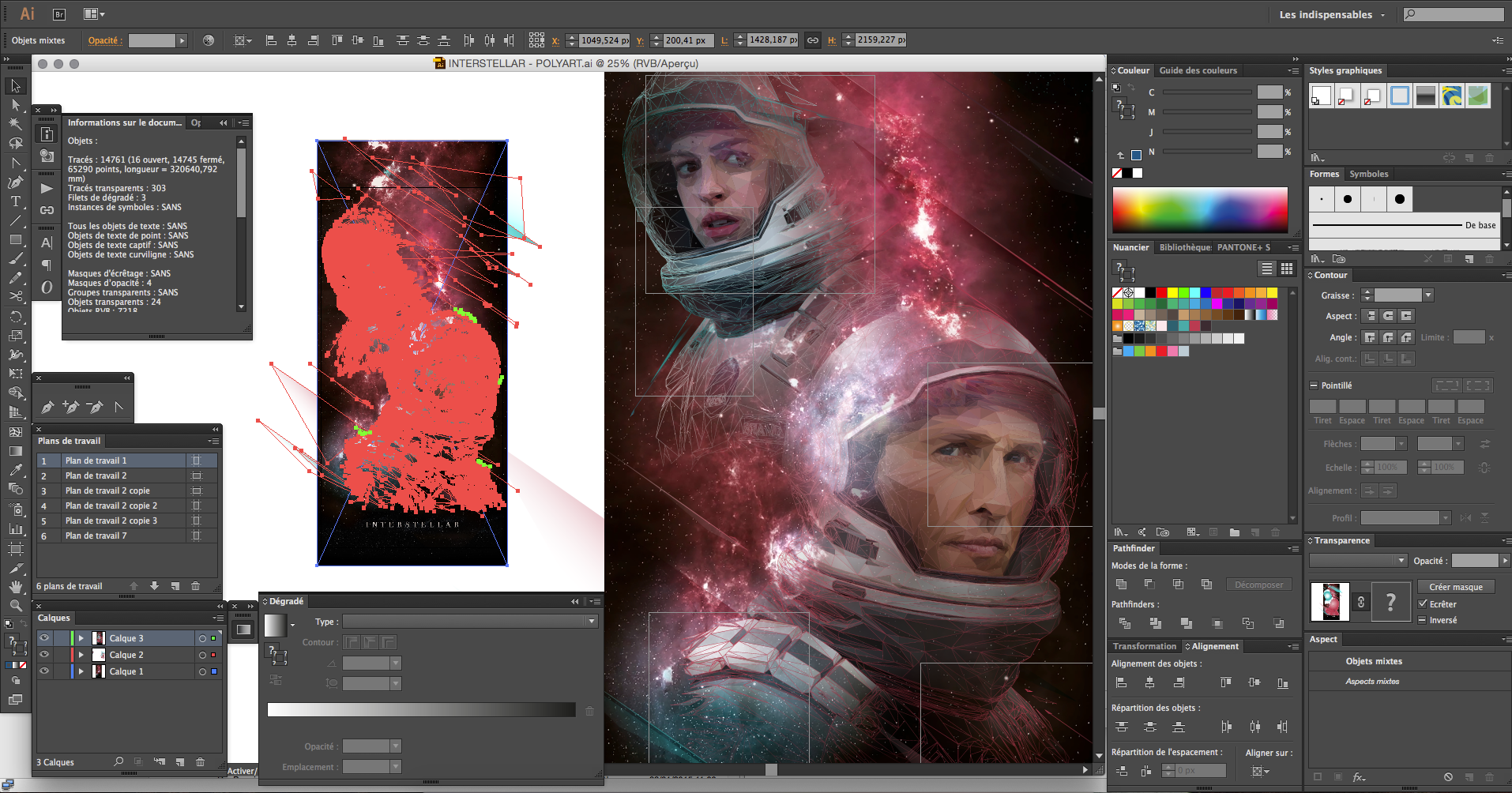
Task: Open the Alignement tab
Action: (1213, 646)
